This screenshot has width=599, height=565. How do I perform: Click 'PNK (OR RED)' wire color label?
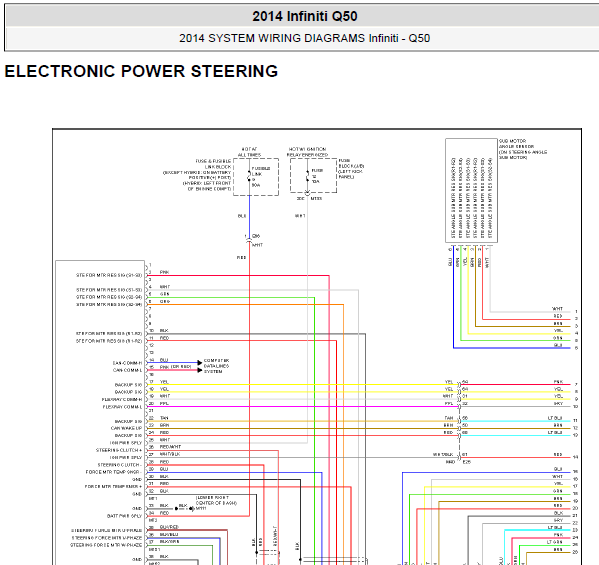tap(176, 367)
